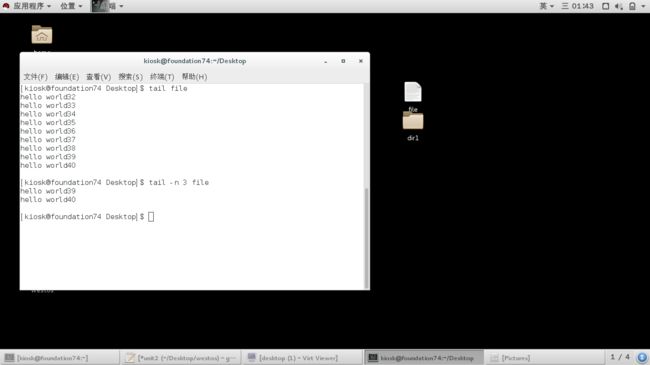Switch to Pictures taskbar window

(544, 358)
